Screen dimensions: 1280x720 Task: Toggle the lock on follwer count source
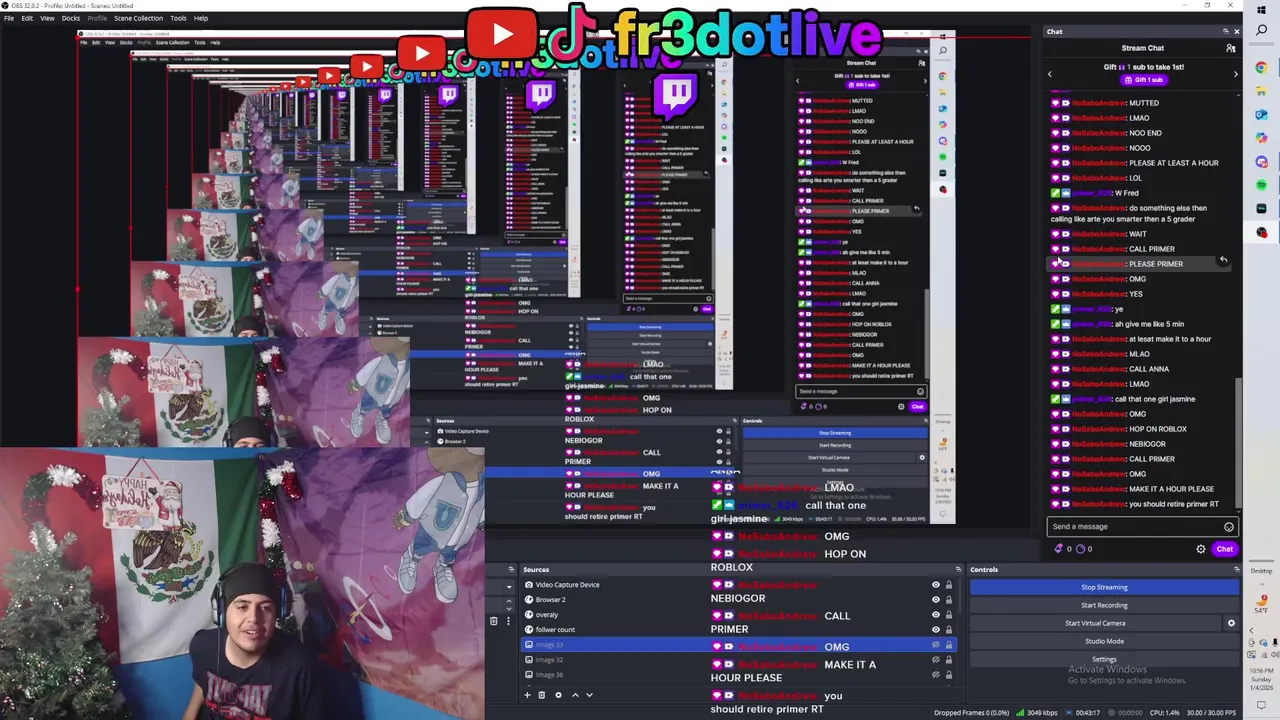coord(948,630)
